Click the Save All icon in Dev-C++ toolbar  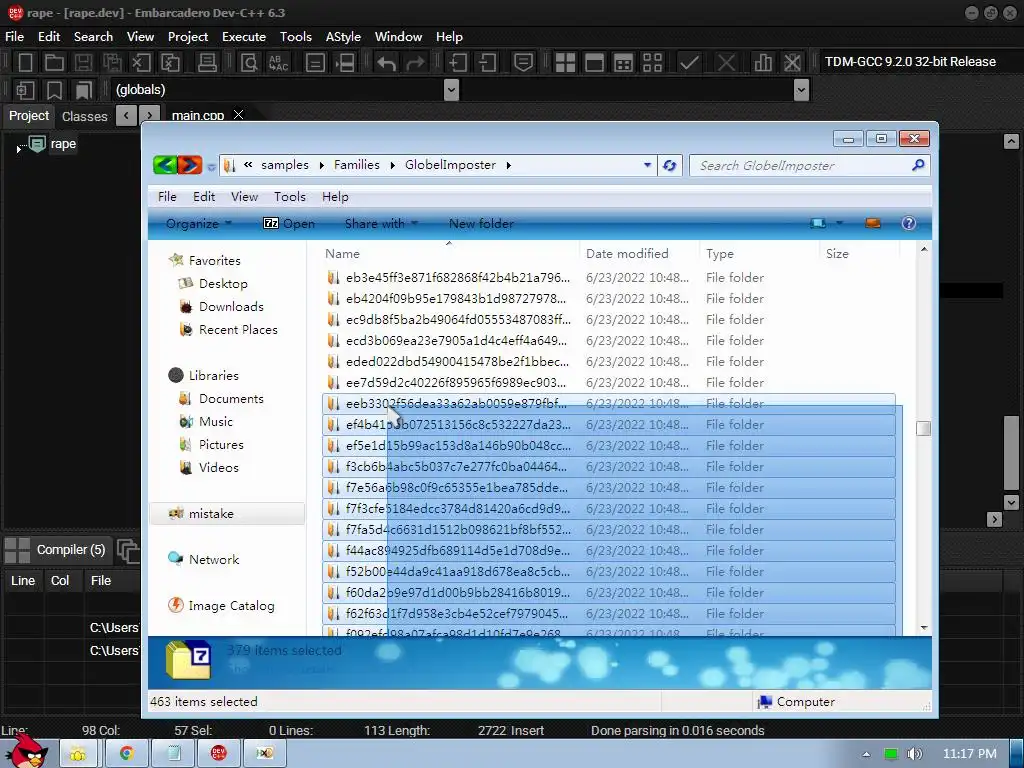pyautogui.click(x=112, y=63)
